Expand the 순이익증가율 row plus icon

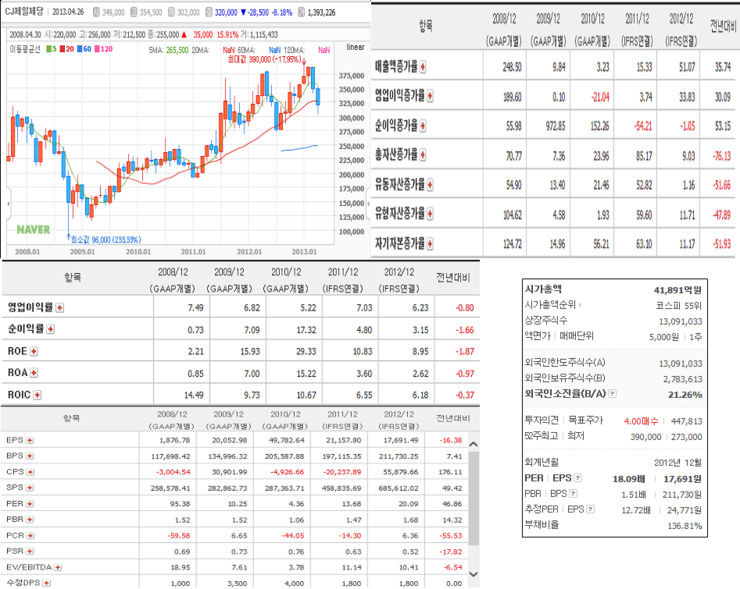[x=423, y=126]
